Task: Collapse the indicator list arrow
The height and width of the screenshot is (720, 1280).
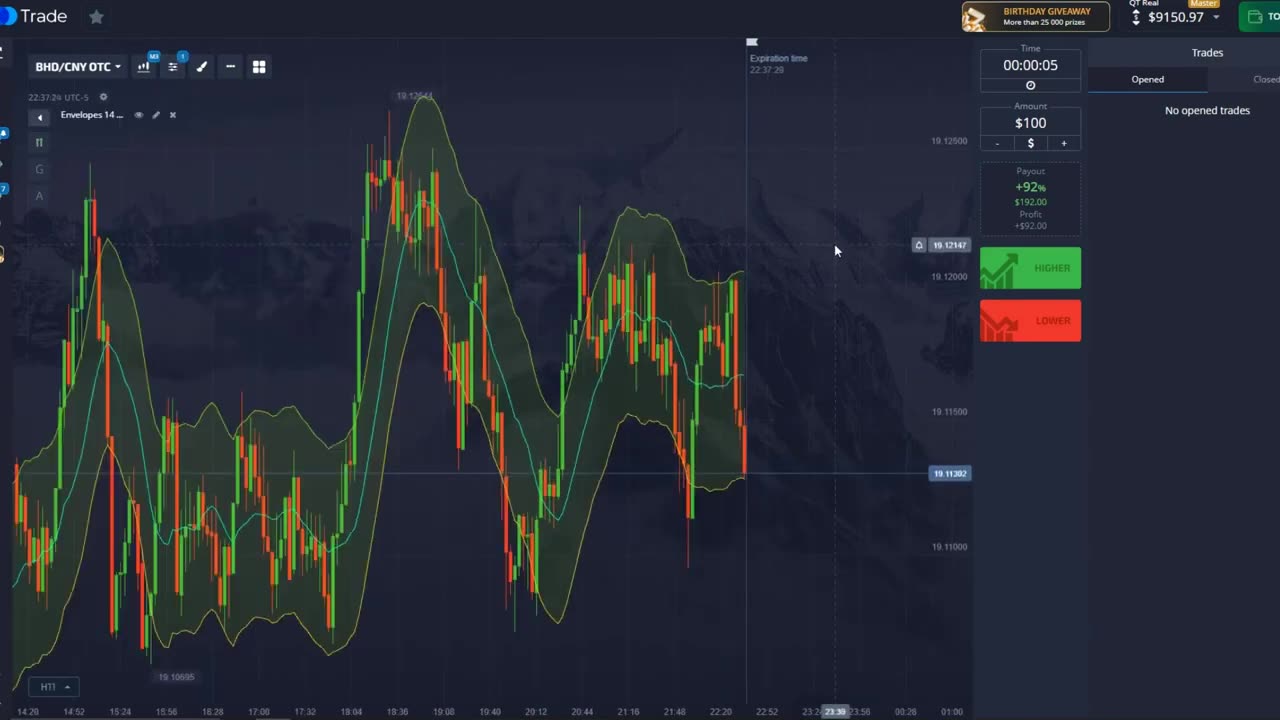Action: (x=40, y=117)
